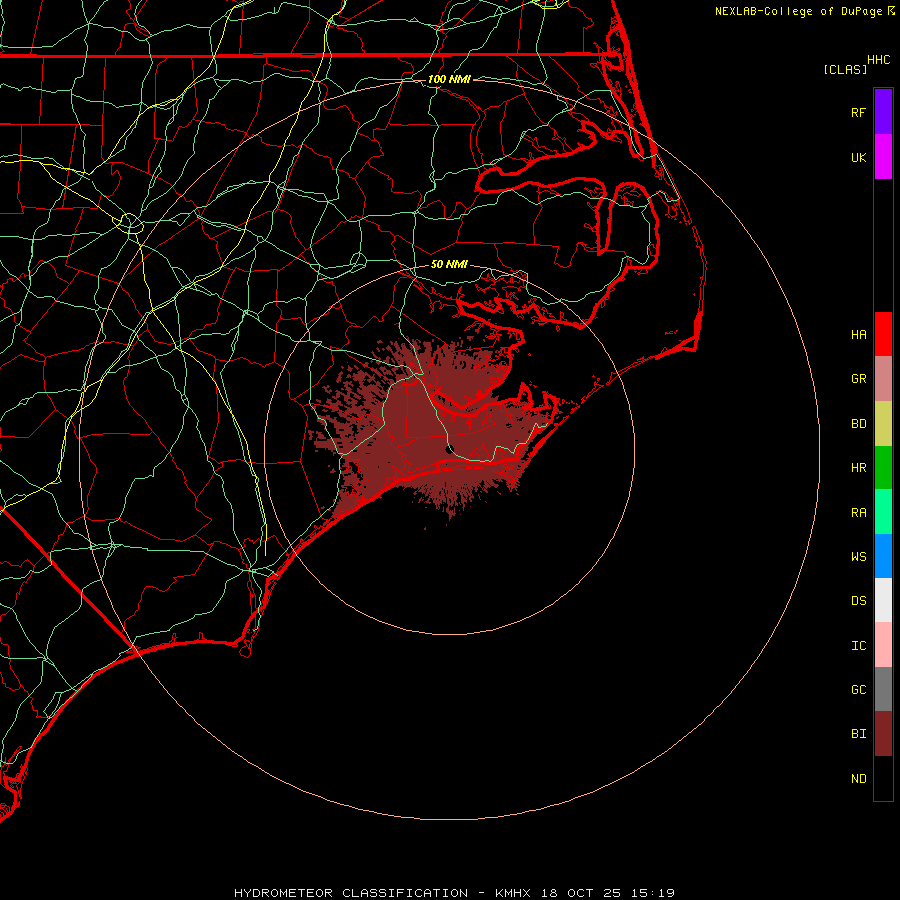Click the HA red legend swatch

coord(883,334)
